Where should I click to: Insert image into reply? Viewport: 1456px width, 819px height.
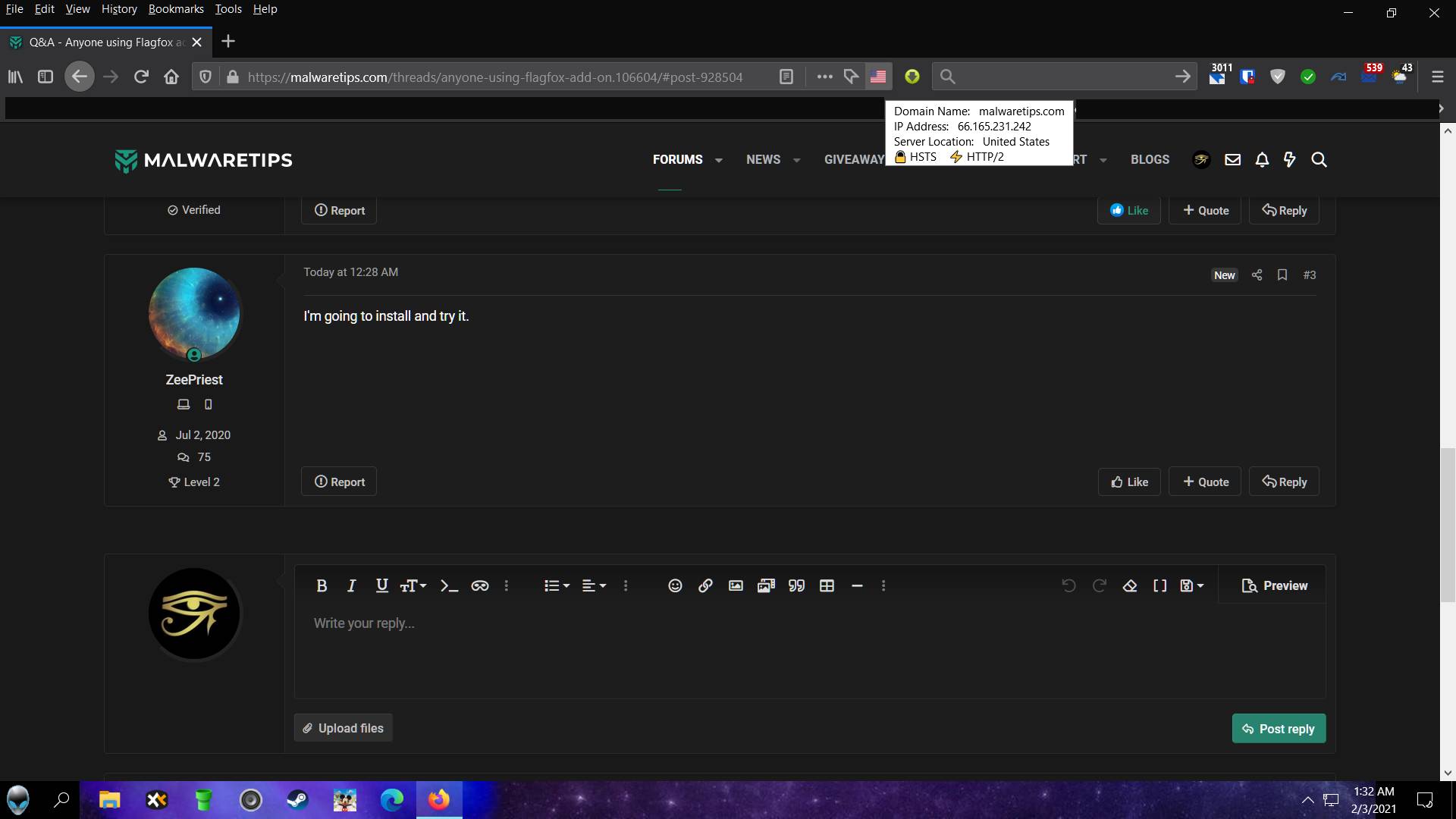coord(736,585)
